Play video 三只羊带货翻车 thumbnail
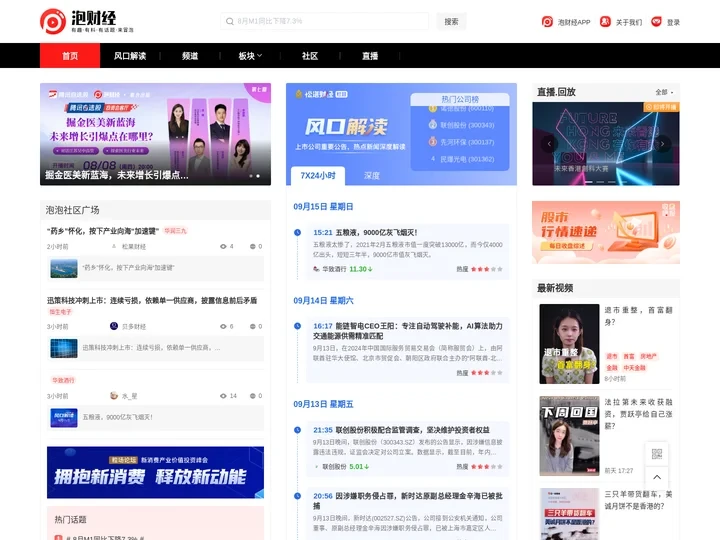720x540 pixels. [x=569, y=514]
